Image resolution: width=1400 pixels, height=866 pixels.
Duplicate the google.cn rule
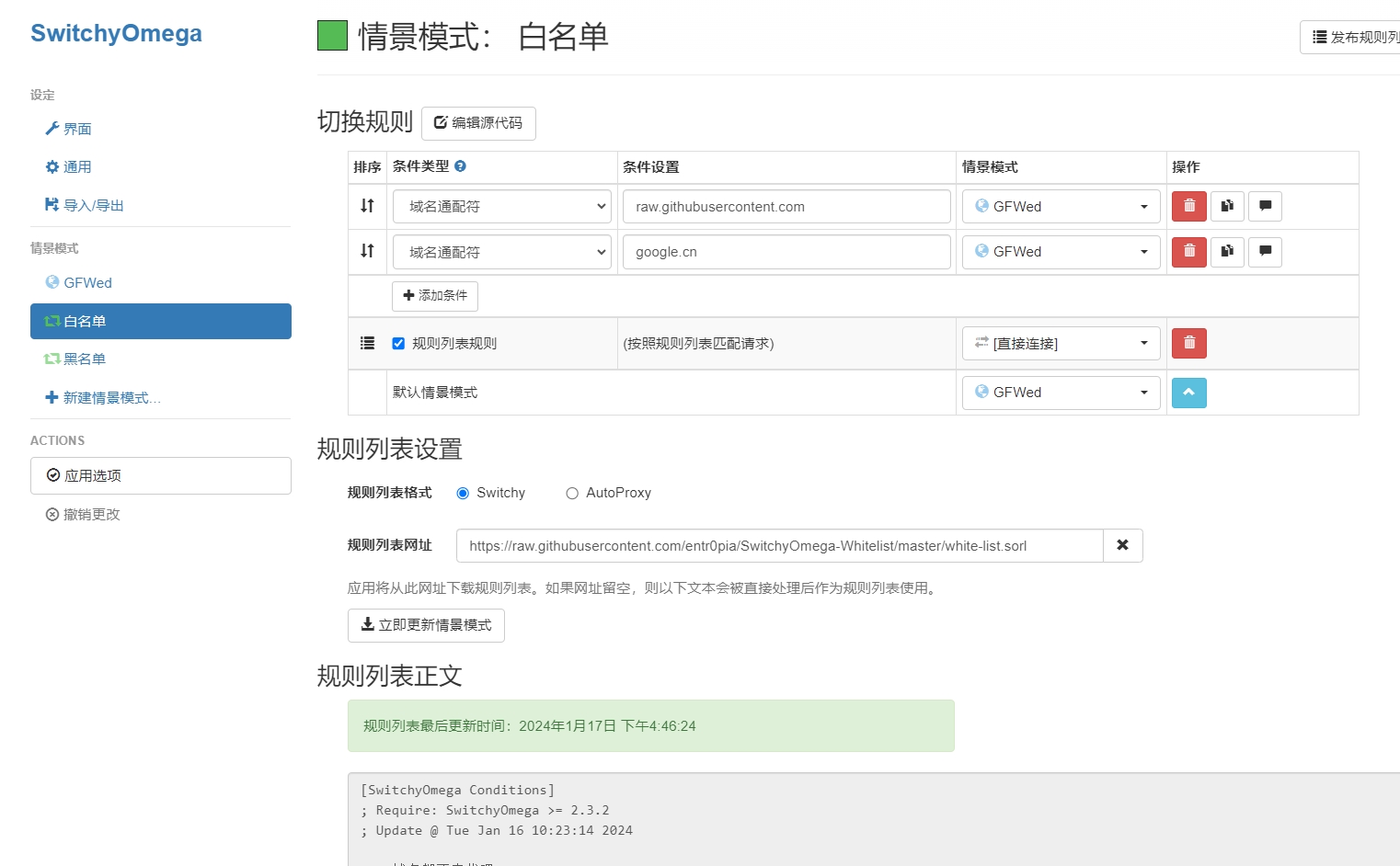pos(1227,251)
